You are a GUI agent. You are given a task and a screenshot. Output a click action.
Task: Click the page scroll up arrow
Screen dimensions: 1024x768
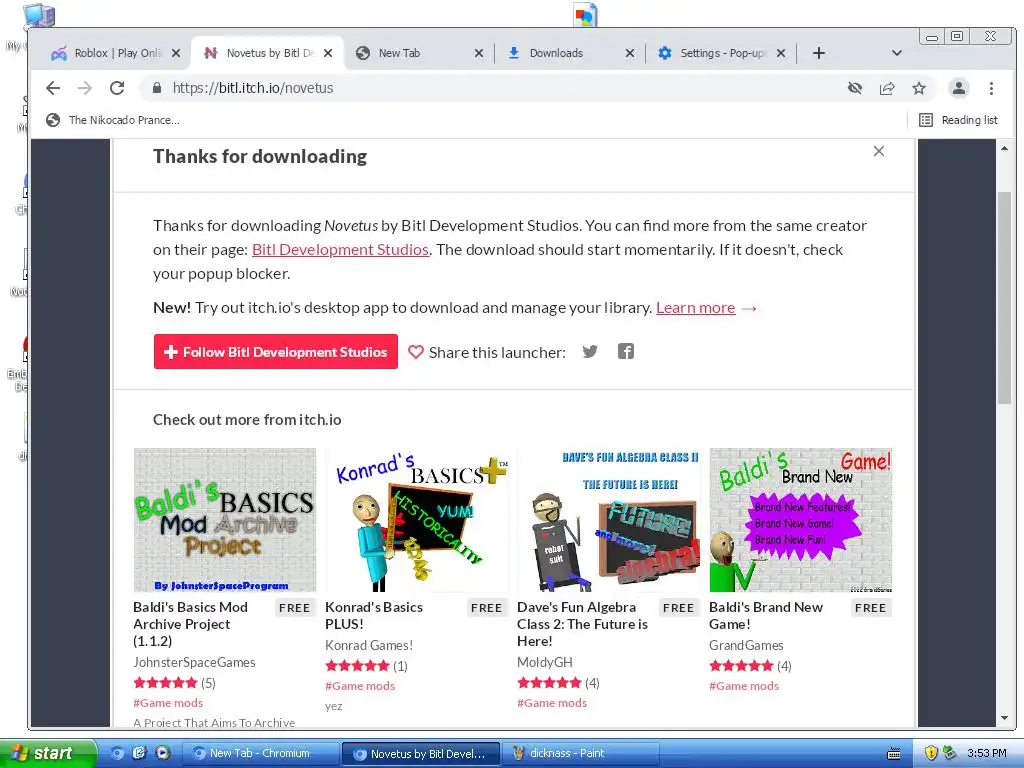(1004, 148)
